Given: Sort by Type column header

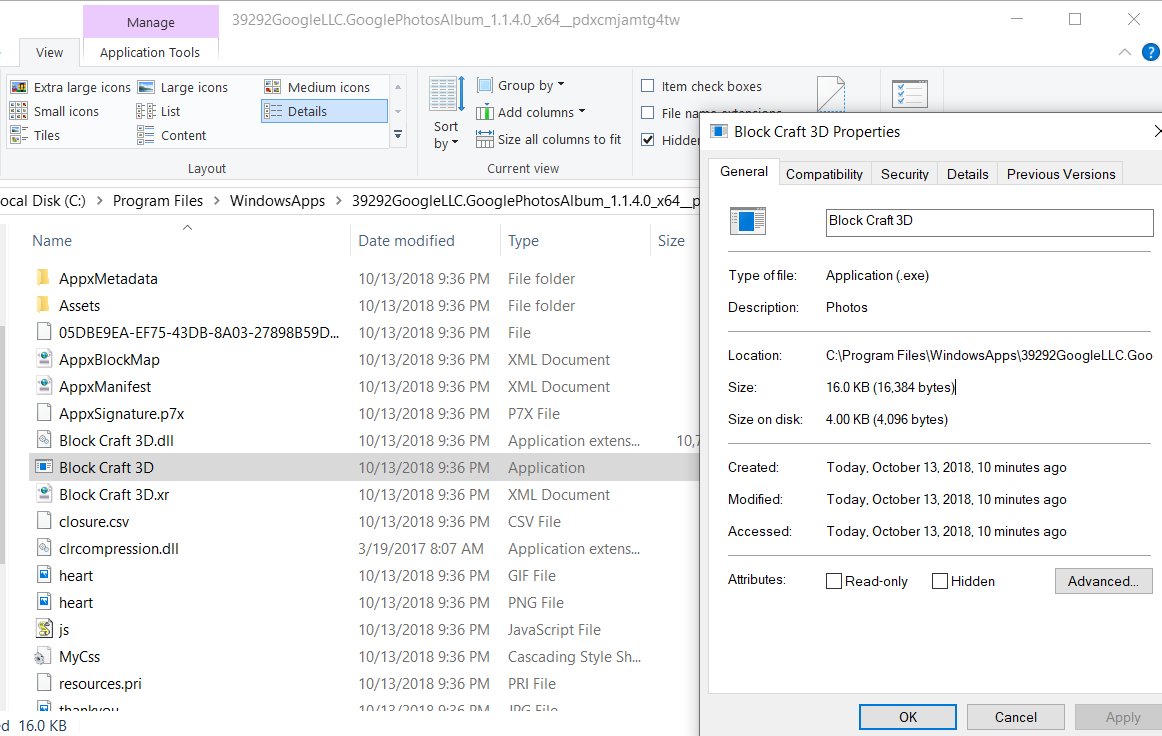Looking at the screenshot, I should pyautogui.click(x=523, y=241).
